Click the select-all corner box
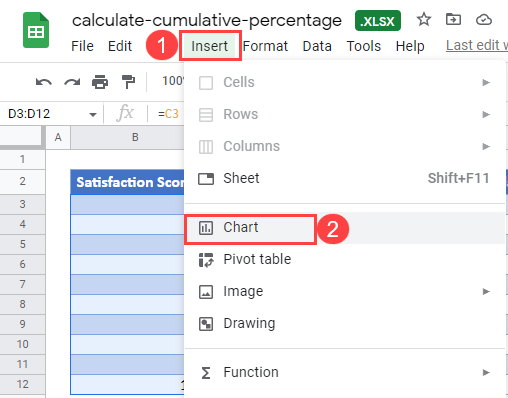This screenshot has height=398, width=508. point(22,137)
